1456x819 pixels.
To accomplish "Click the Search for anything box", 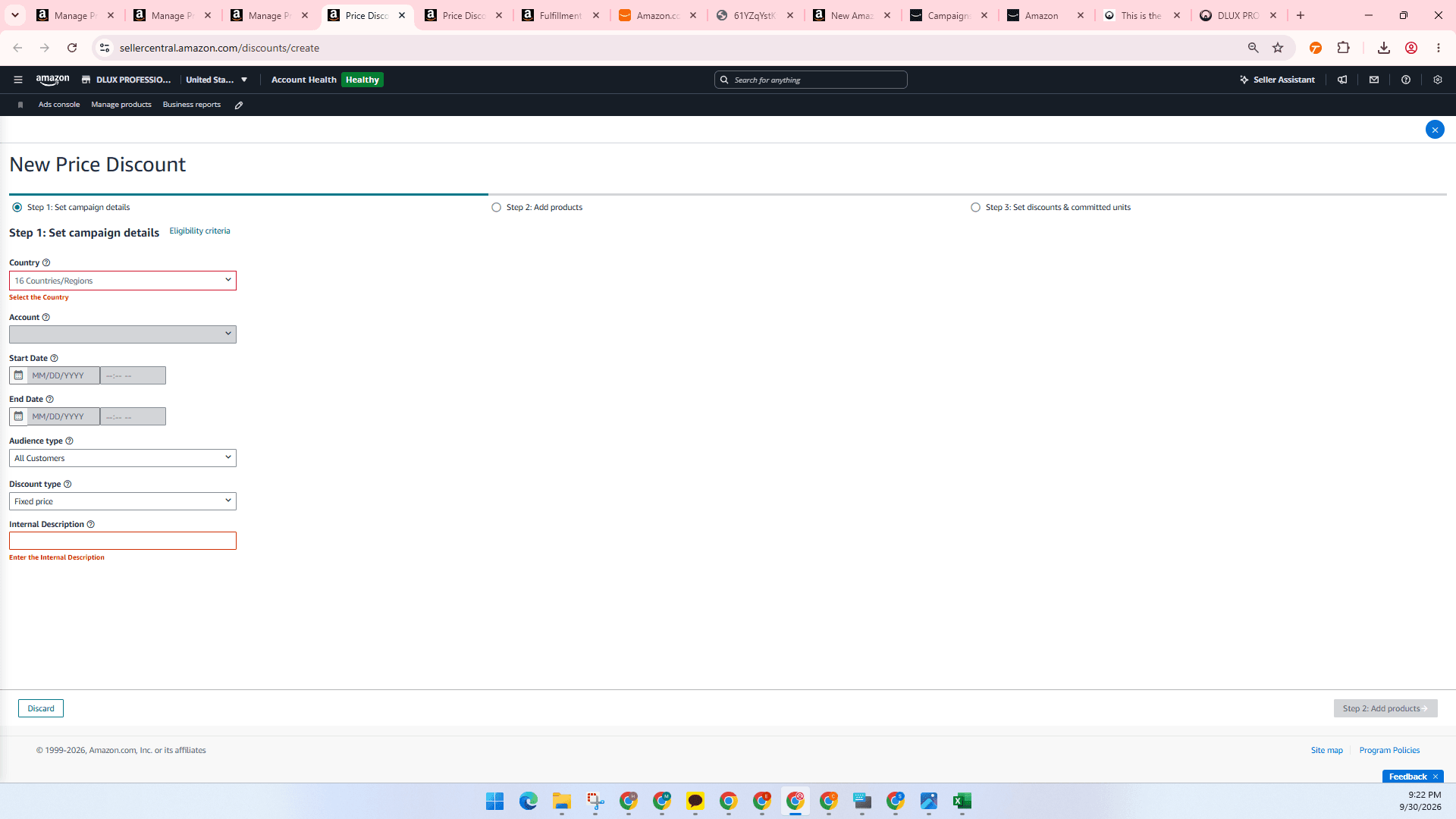I will pos(811,80).
